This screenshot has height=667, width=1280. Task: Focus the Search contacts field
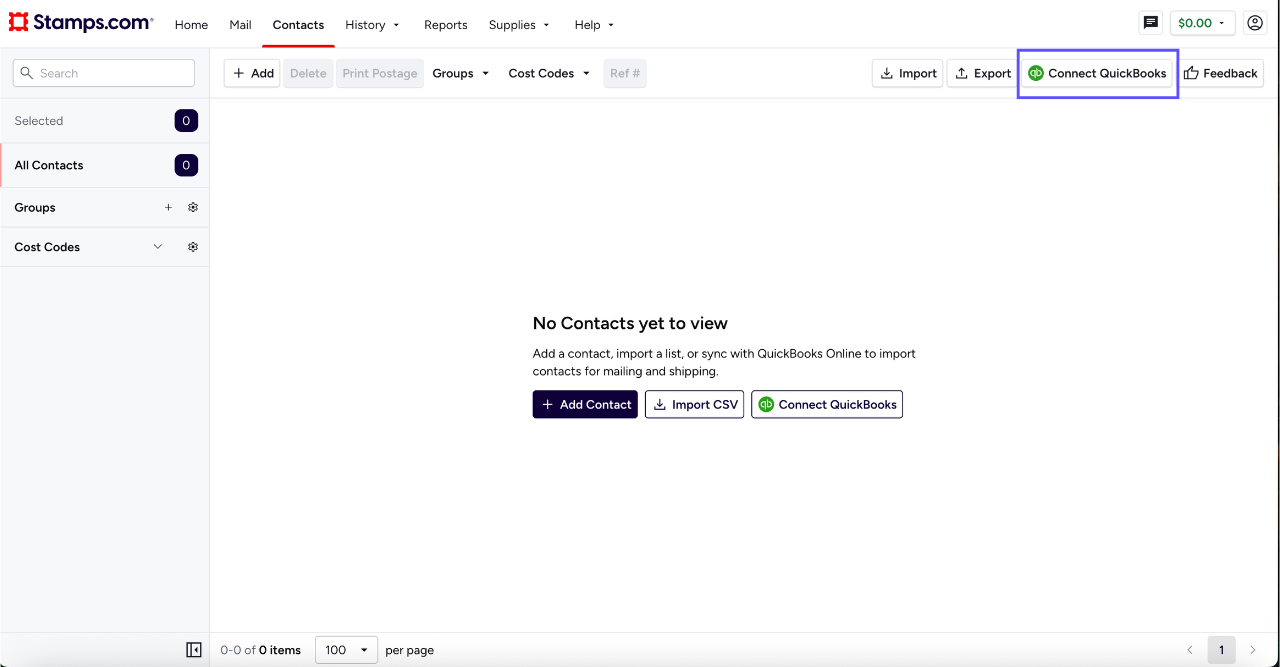tap(104, 73)
